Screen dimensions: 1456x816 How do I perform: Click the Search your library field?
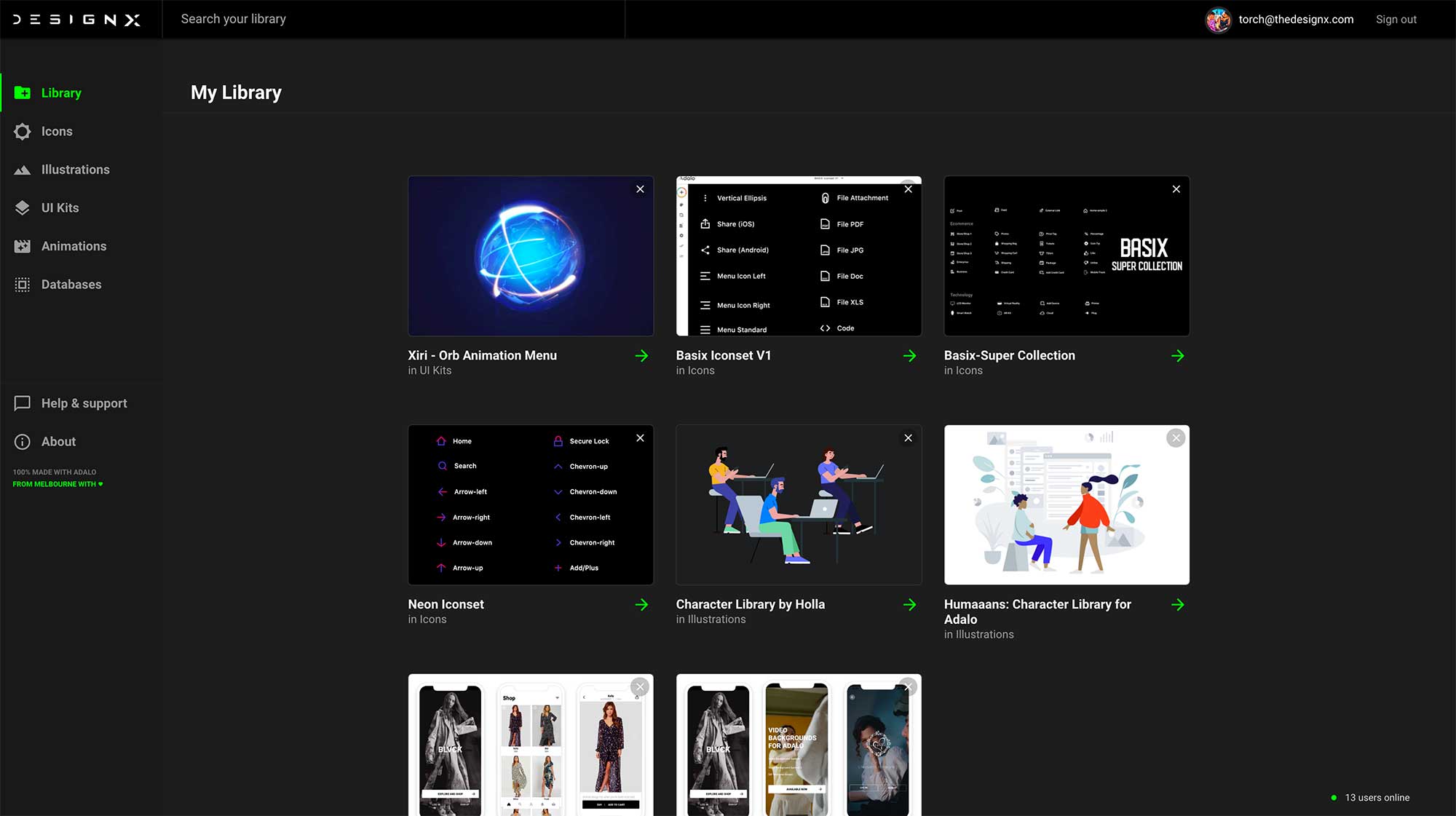point(393,20)
